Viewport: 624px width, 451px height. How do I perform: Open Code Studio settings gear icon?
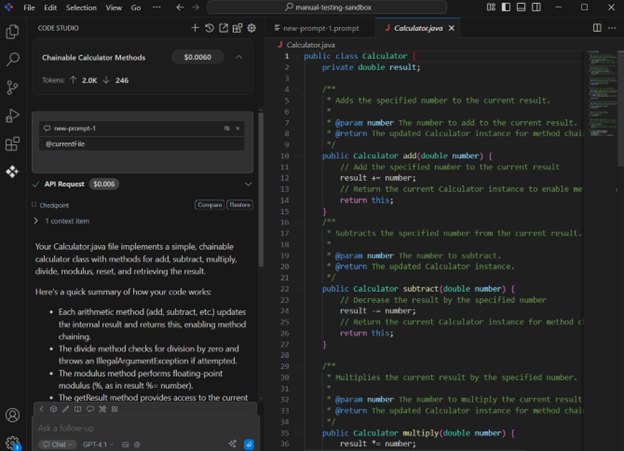pos(251,28)
